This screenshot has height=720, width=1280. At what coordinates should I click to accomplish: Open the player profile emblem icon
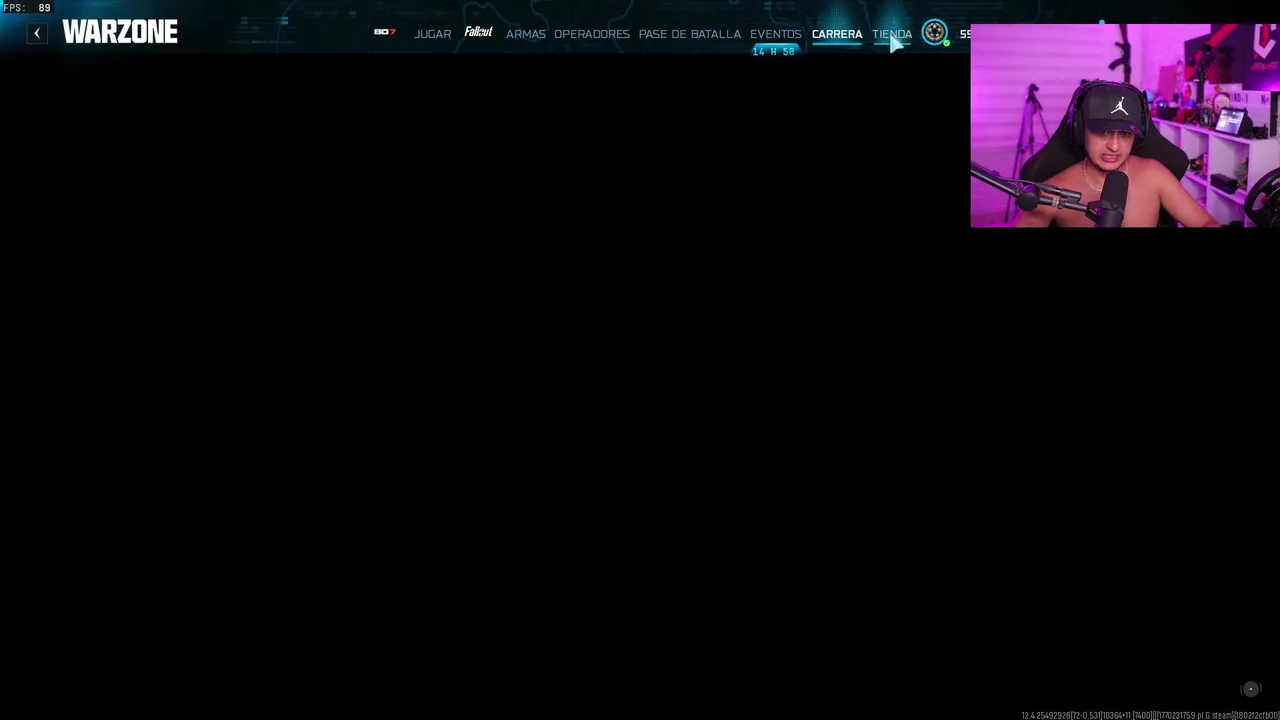pyautogui.click(x=935, y=33)
